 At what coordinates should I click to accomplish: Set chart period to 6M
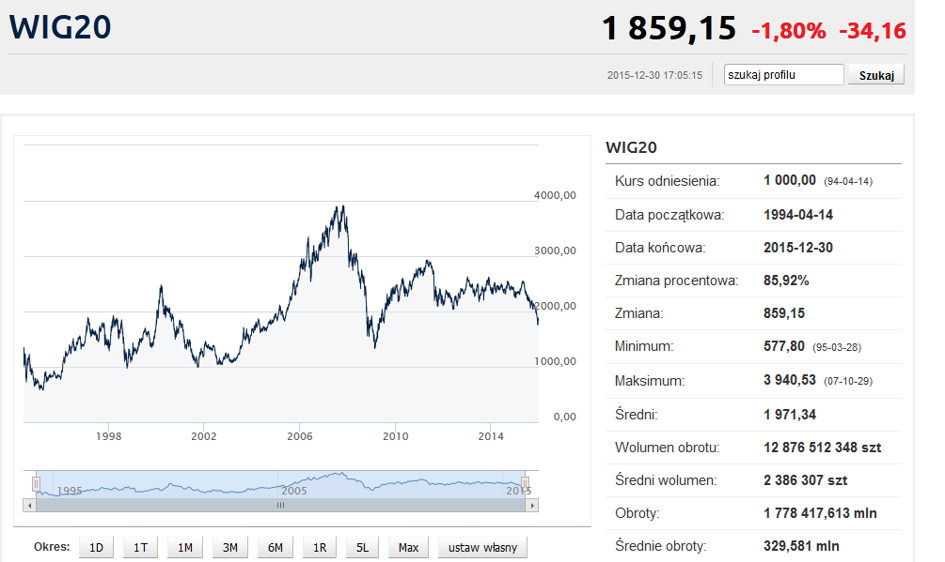pos(275,547)
